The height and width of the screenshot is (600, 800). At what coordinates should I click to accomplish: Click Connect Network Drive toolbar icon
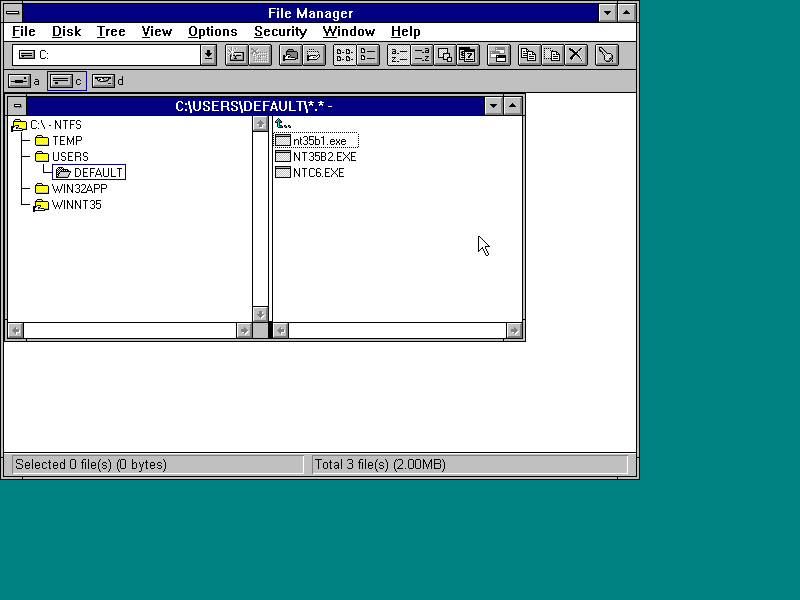pos(236,55)
